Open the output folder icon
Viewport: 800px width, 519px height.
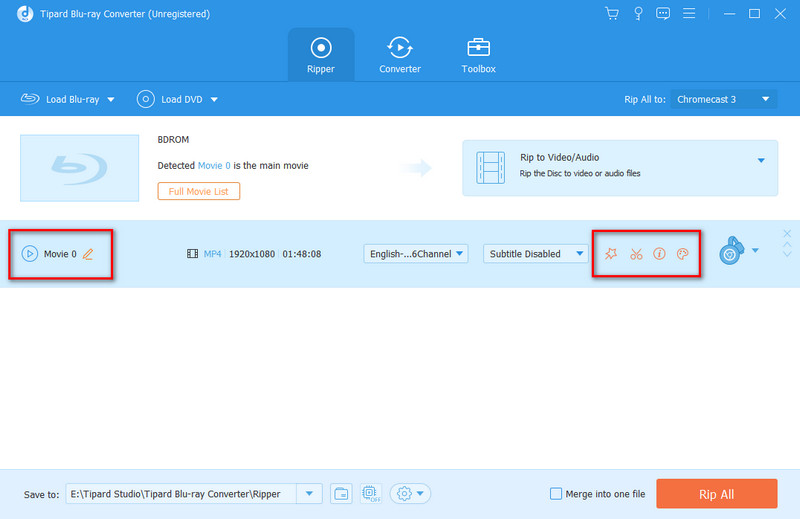coord(341,493)
